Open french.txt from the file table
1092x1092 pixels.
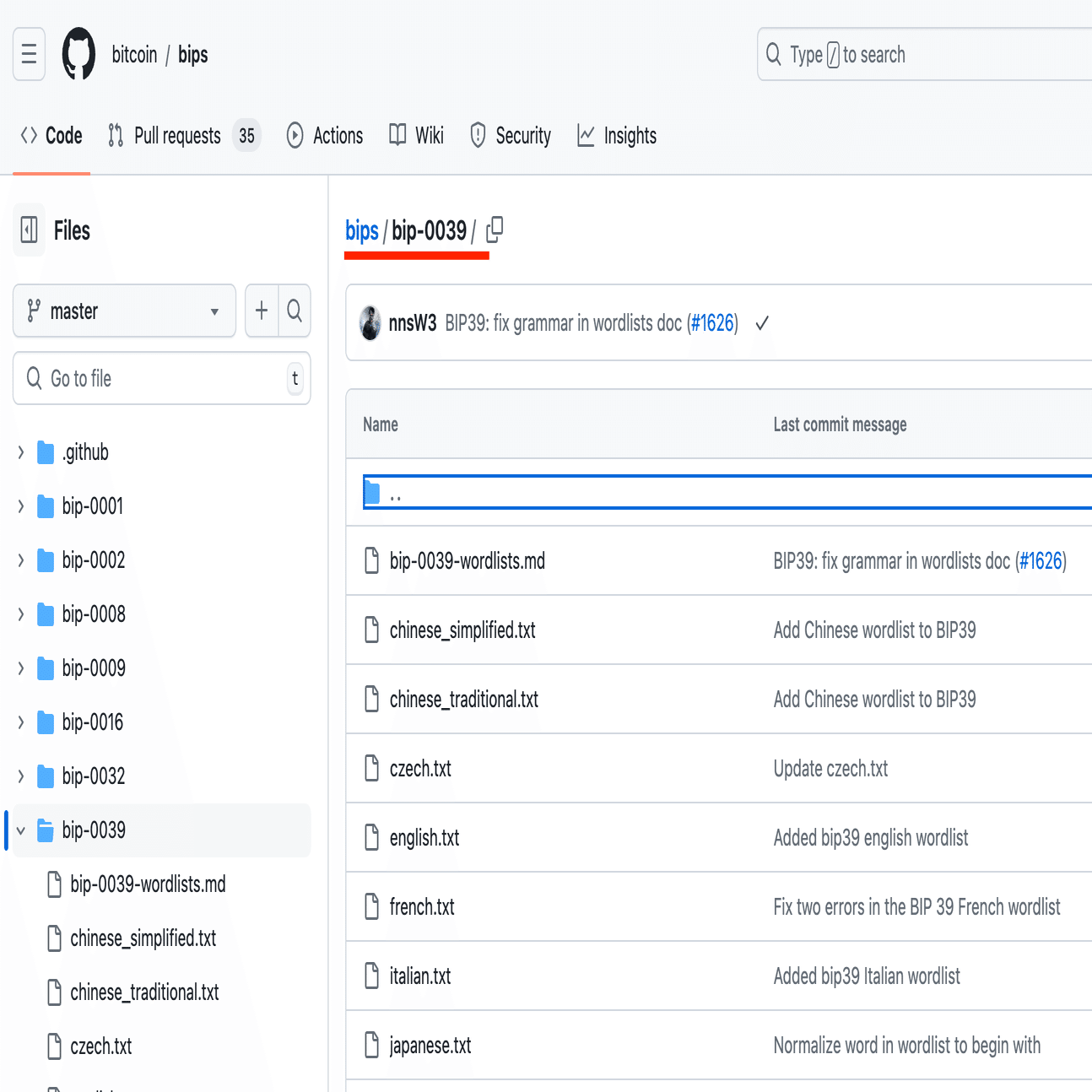coord(422,907)
